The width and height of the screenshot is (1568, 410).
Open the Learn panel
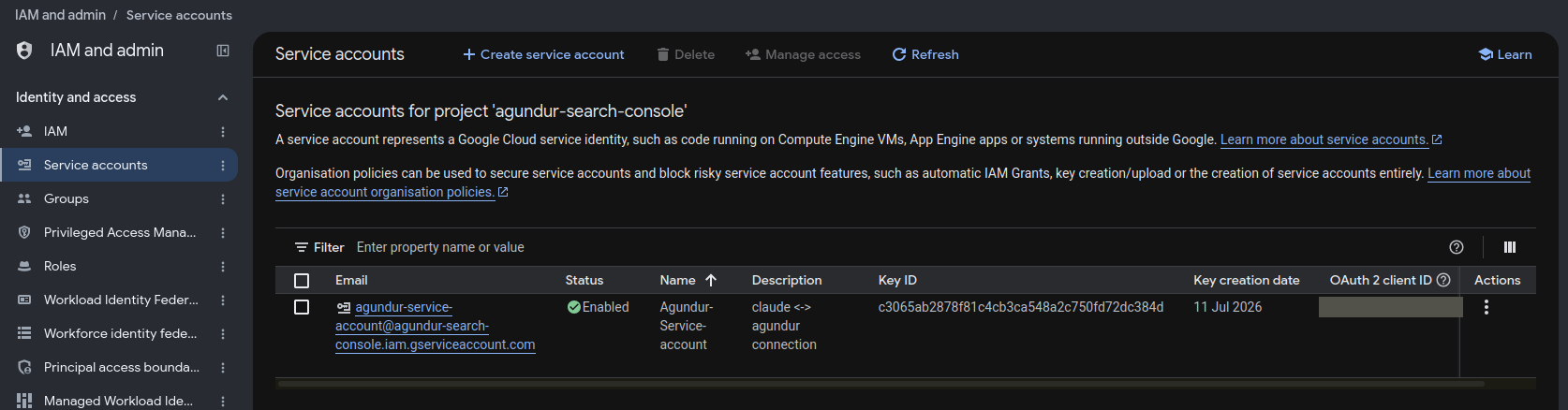coord(1505,54)
